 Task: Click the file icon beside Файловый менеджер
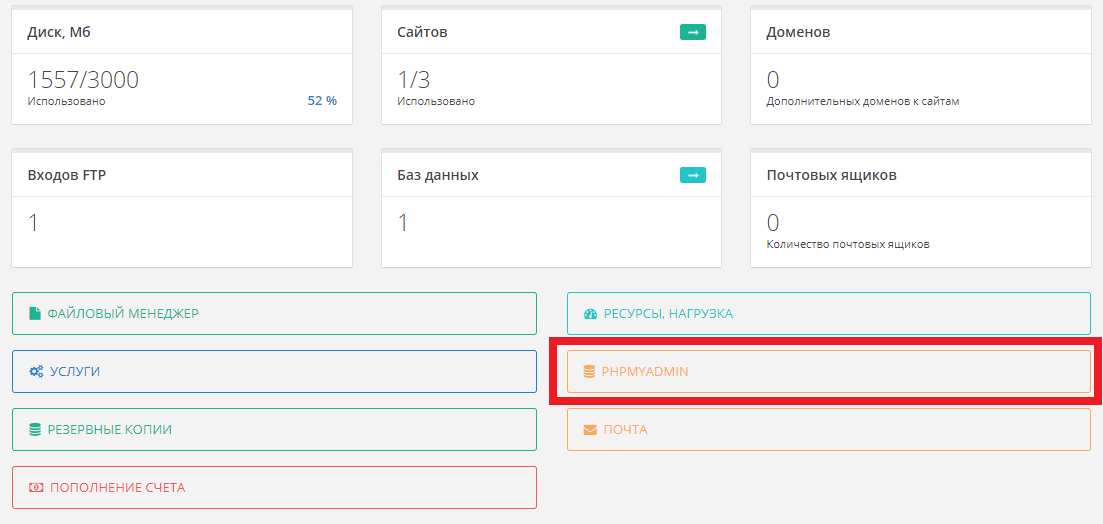pos(34,313)
